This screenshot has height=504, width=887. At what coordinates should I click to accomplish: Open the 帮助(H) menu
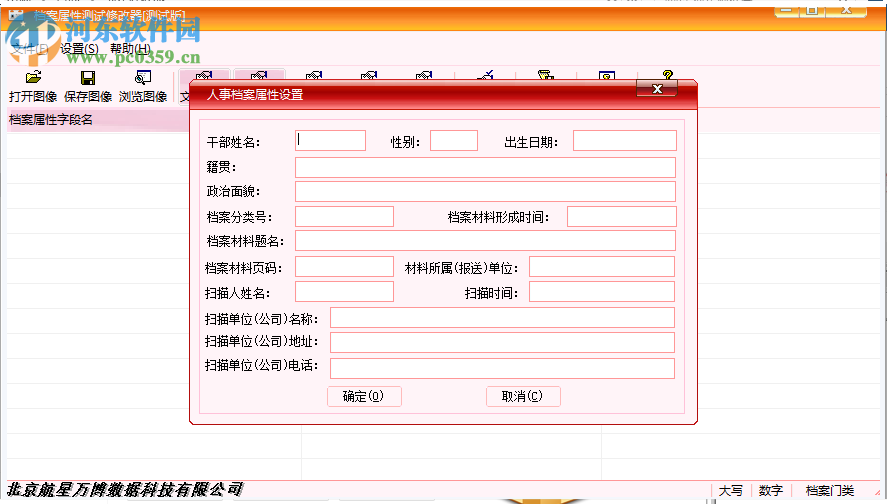tap(130, 49)
